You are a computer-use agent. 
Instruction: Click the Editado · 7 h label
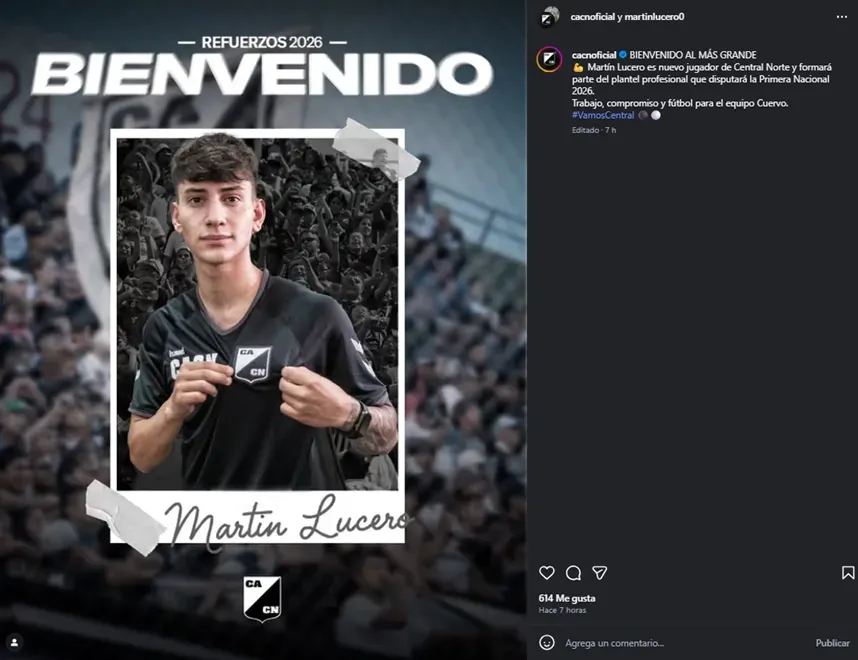point(594,130)
